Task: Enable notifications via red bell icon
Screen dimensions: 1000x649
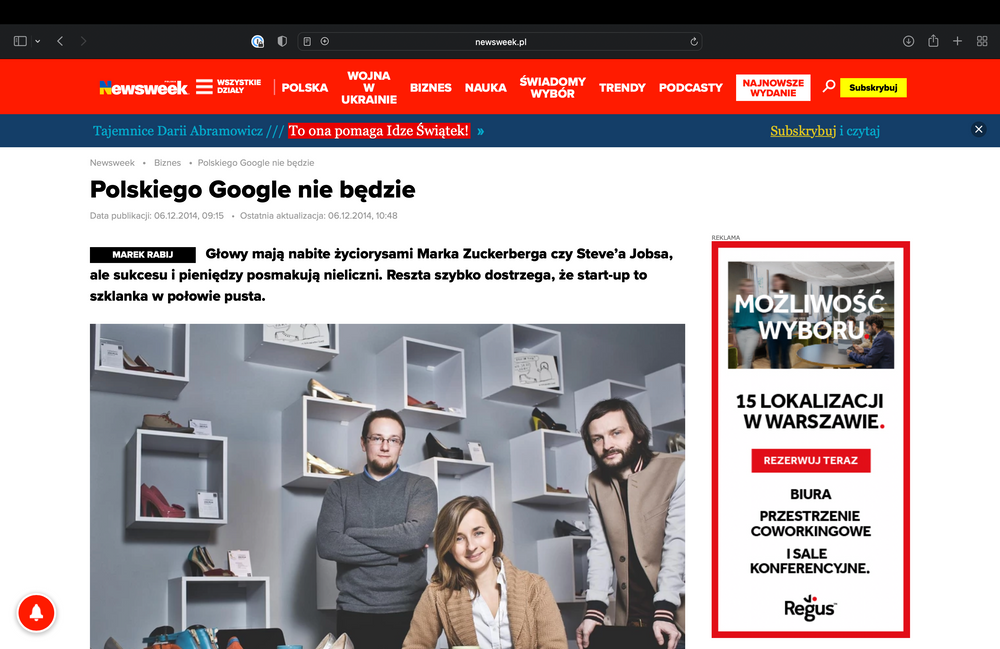Action: click(x=36, y=612)
